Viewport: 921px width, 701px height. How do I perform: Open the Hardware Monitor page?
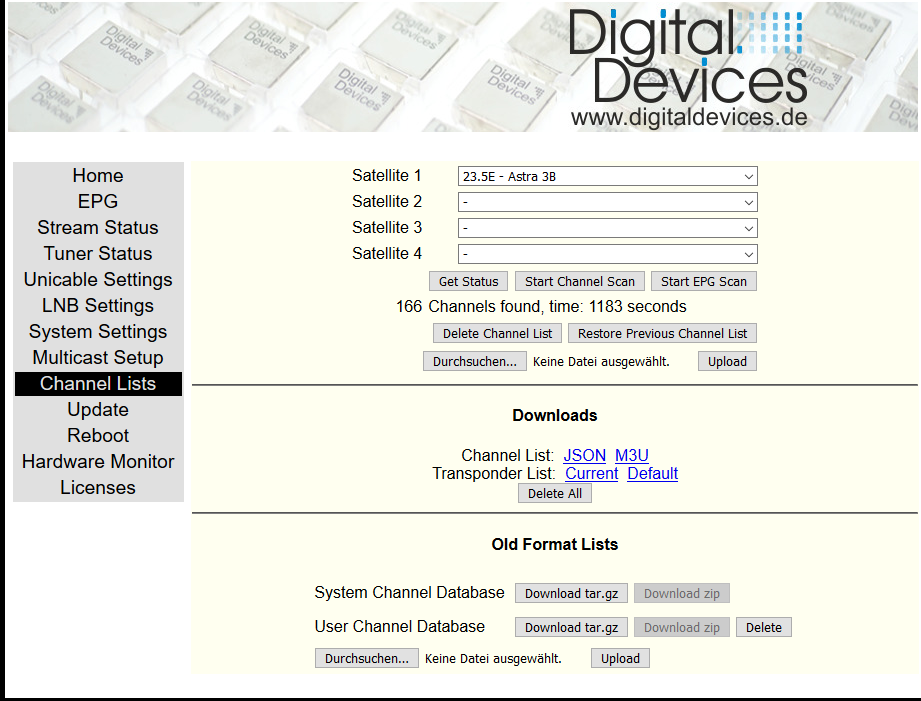point(98,462)
